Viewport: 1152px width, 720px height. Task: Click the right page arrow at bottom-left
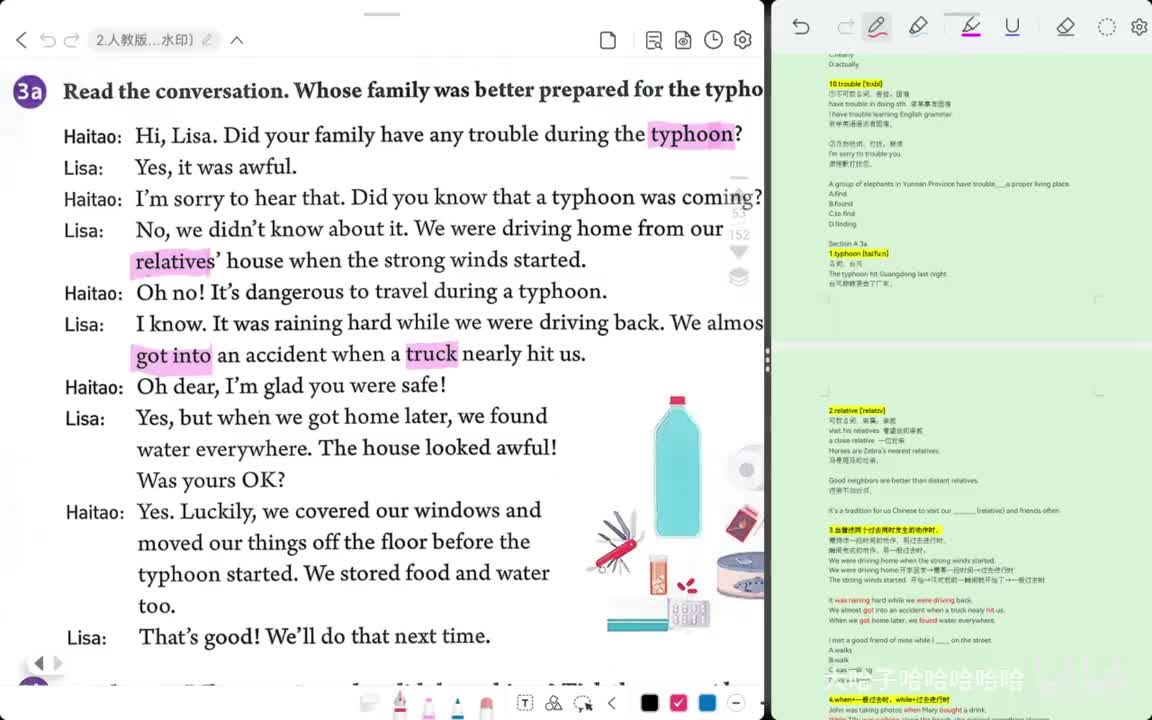click(58, 663)
